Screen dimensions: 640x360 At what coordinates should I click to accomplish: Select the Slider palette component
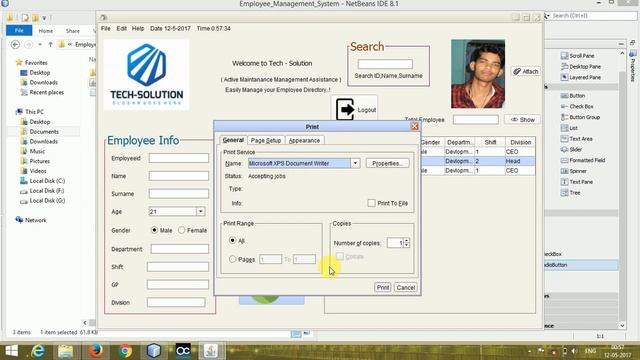[x=571, y=149]
